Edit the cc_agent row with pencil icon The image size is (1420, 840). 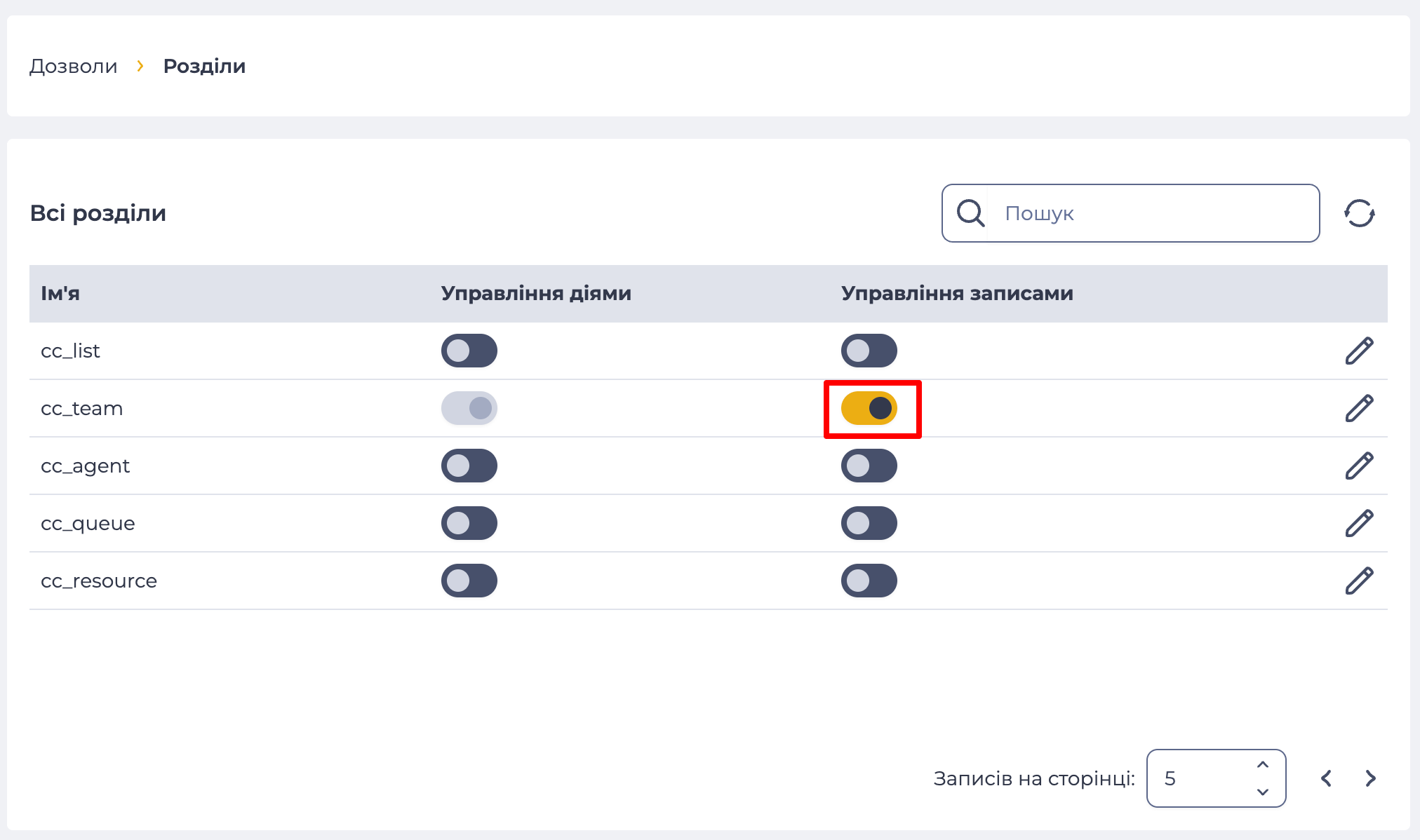(x=1359, y=466)
